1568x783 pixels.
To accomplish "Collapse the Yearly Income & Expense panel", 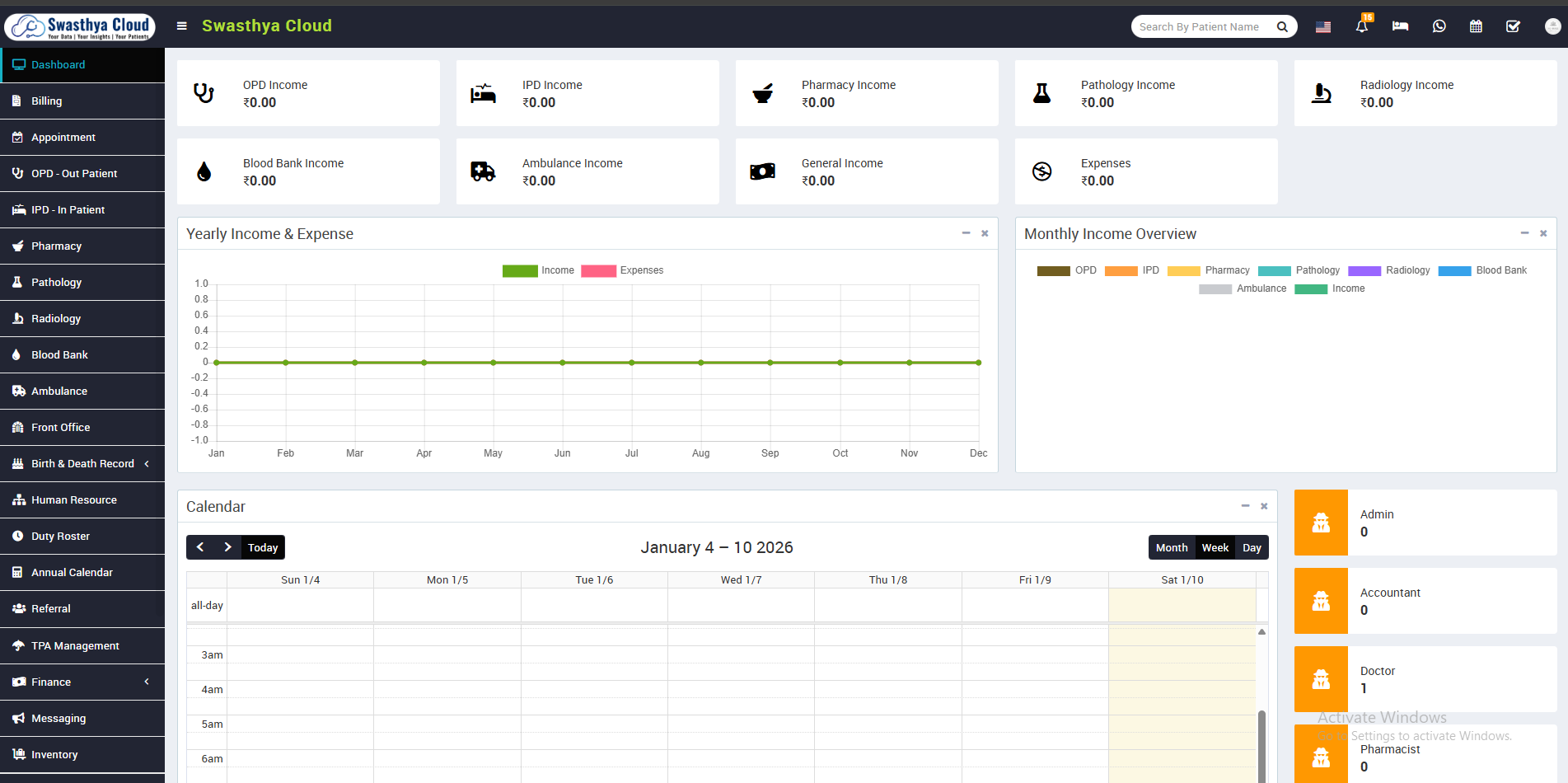I will tap(966, 233).
